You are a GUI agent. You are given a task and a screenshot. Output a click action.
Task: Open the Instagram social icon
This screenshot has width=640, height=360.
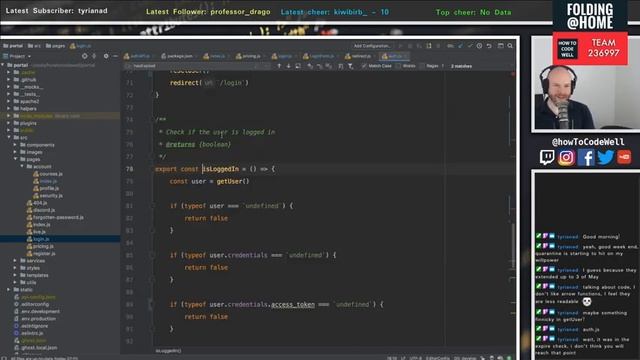point(566,157)
